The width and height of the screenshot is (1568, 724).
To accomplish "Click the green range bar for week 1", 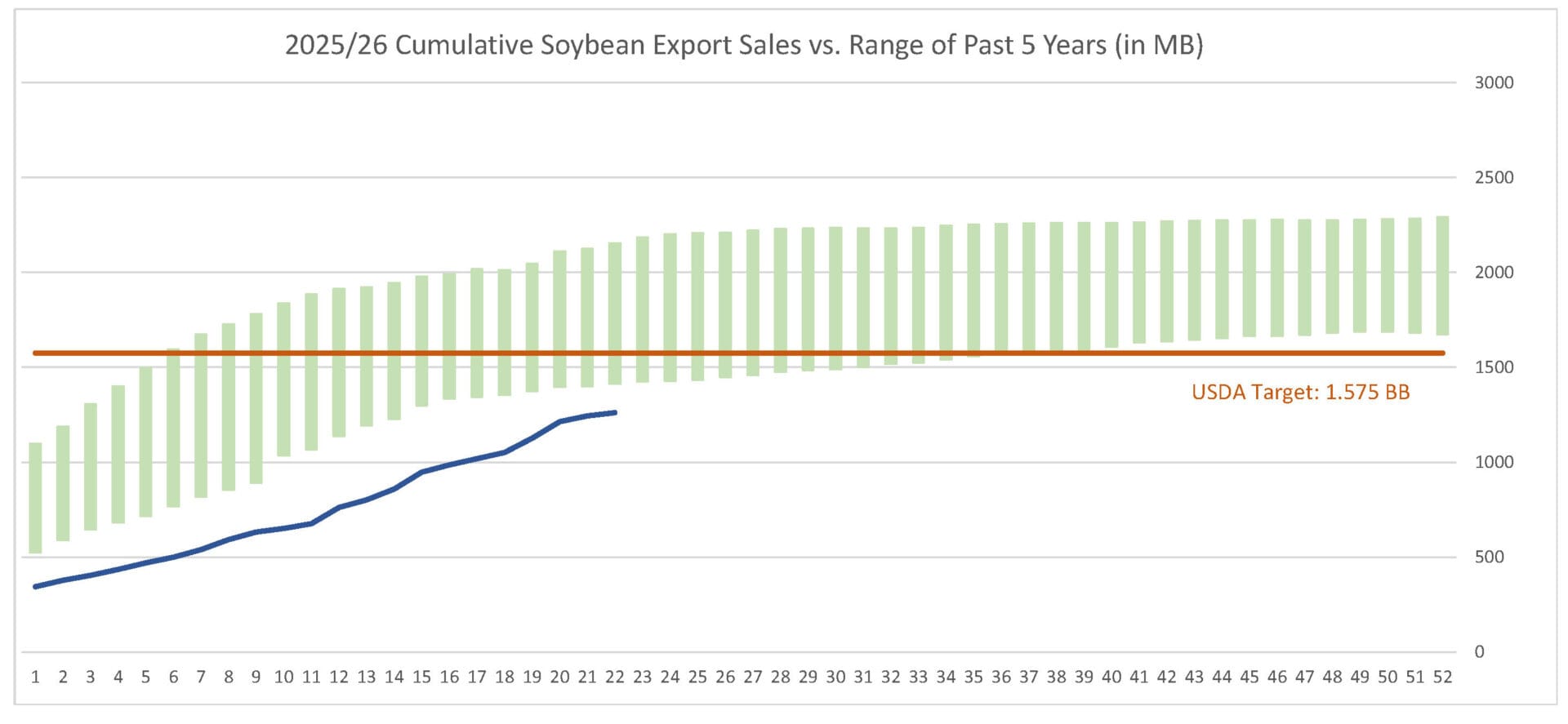I will click(35, 498).
